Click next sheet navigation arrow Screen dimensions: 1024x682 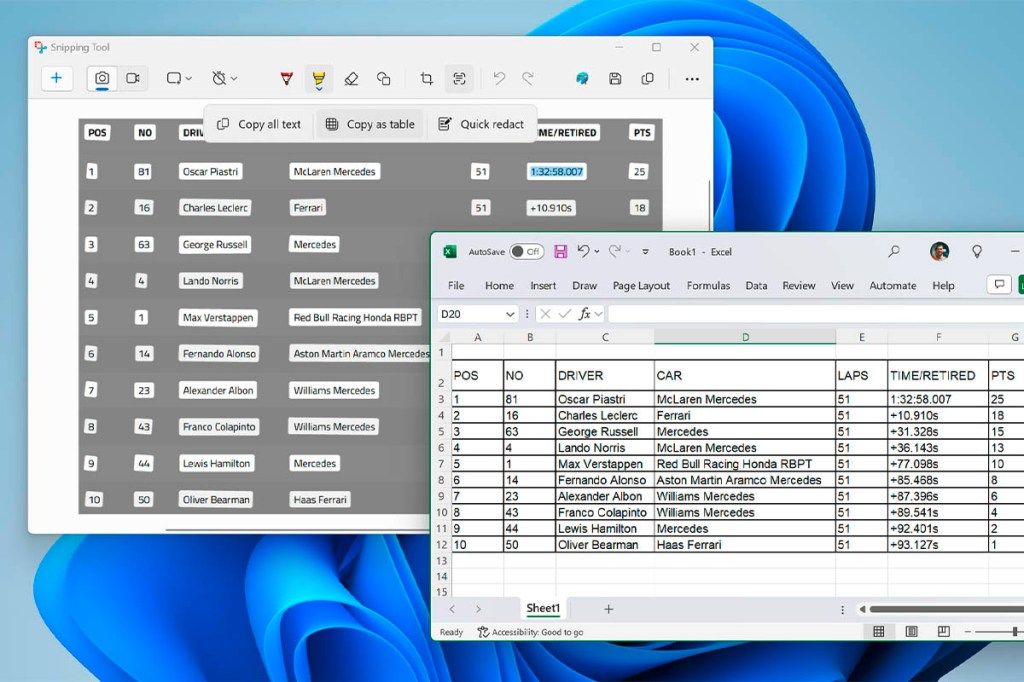tap(478, 609)
